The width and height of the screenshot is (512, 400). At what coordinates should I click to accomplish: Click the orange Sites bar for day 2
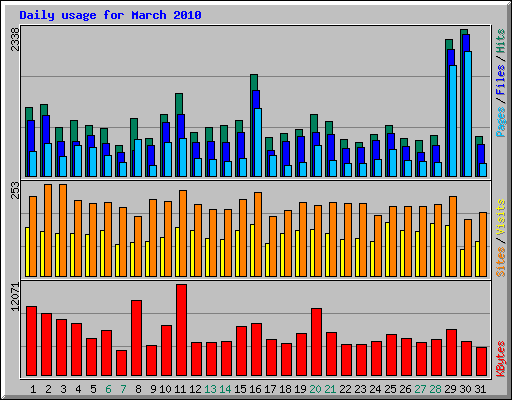coord(48,230)
